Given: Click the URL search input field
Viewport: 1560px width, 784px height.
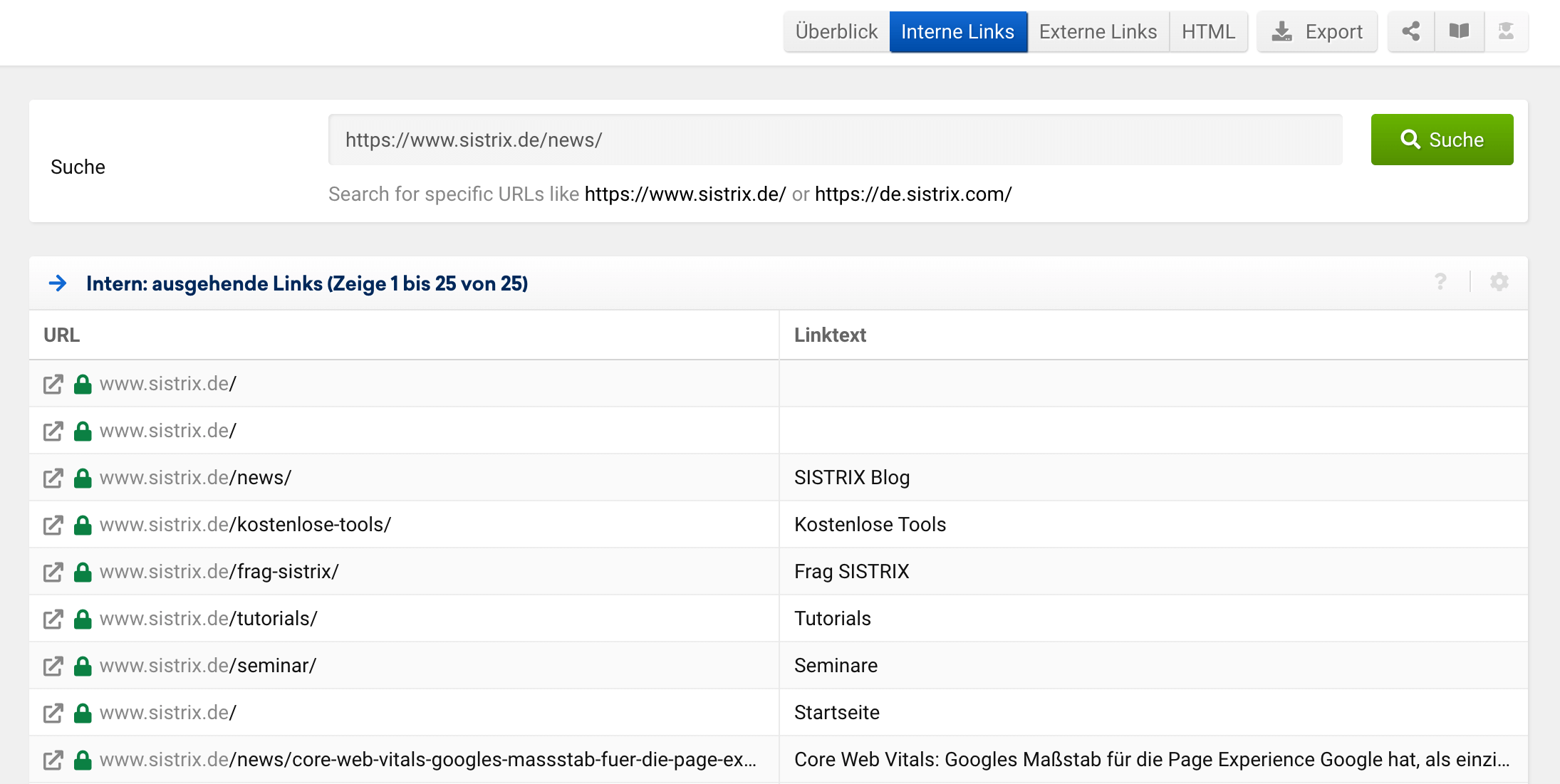Looking at the screenshot, I should pos(835,140).
